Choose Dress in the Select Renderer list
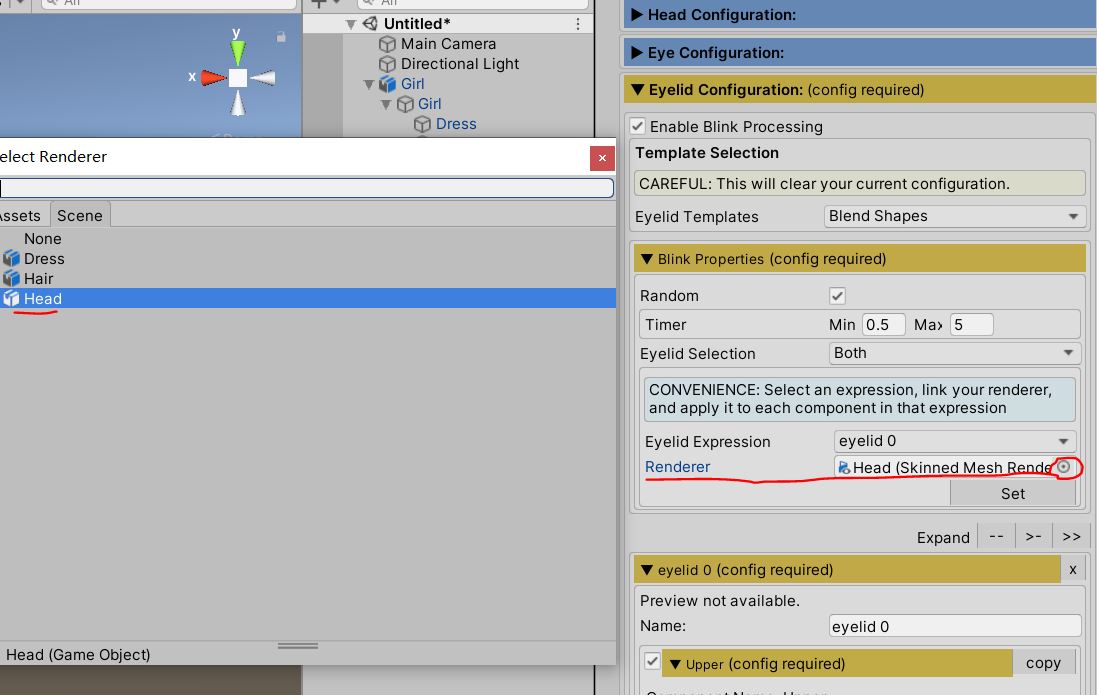This screenshot has height=695, width=1097. (44, 259)
